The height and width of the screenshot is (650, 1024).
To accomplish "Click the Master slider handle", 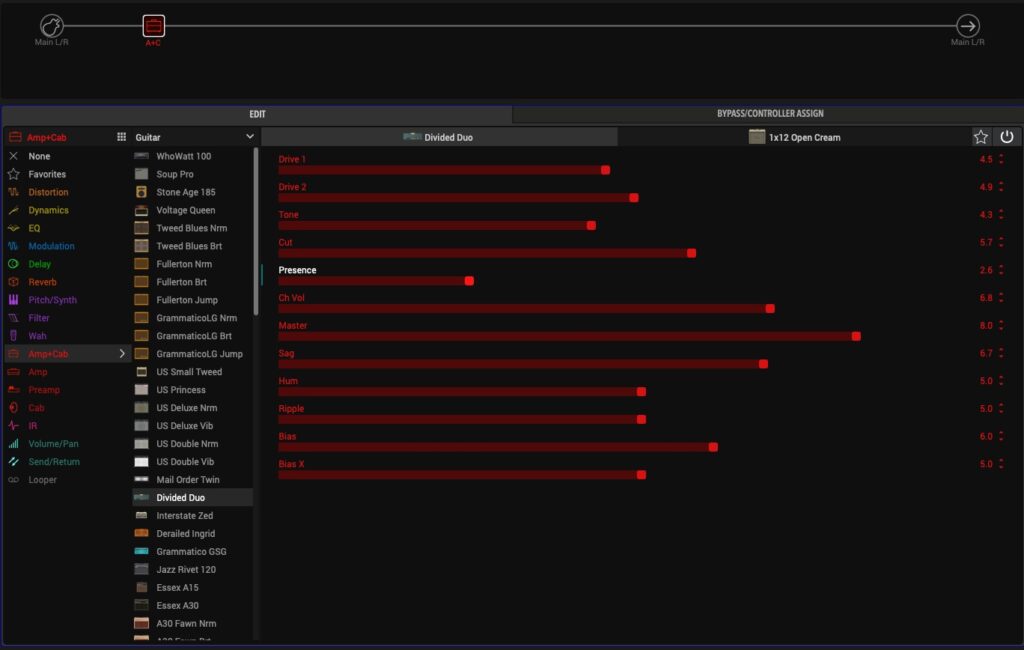I will (856, 336).
